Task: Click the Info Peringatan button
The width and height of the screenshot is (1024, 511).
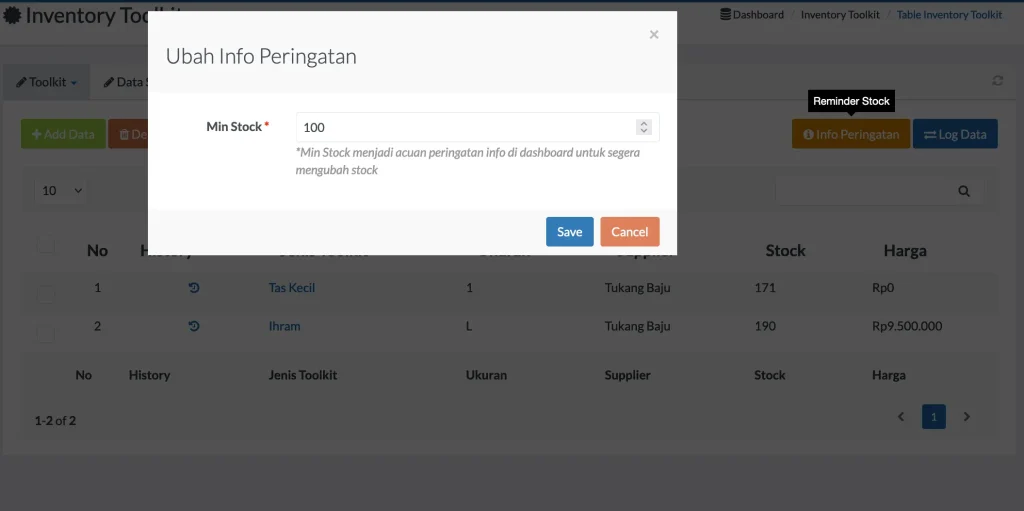Action: click(850, 134)
